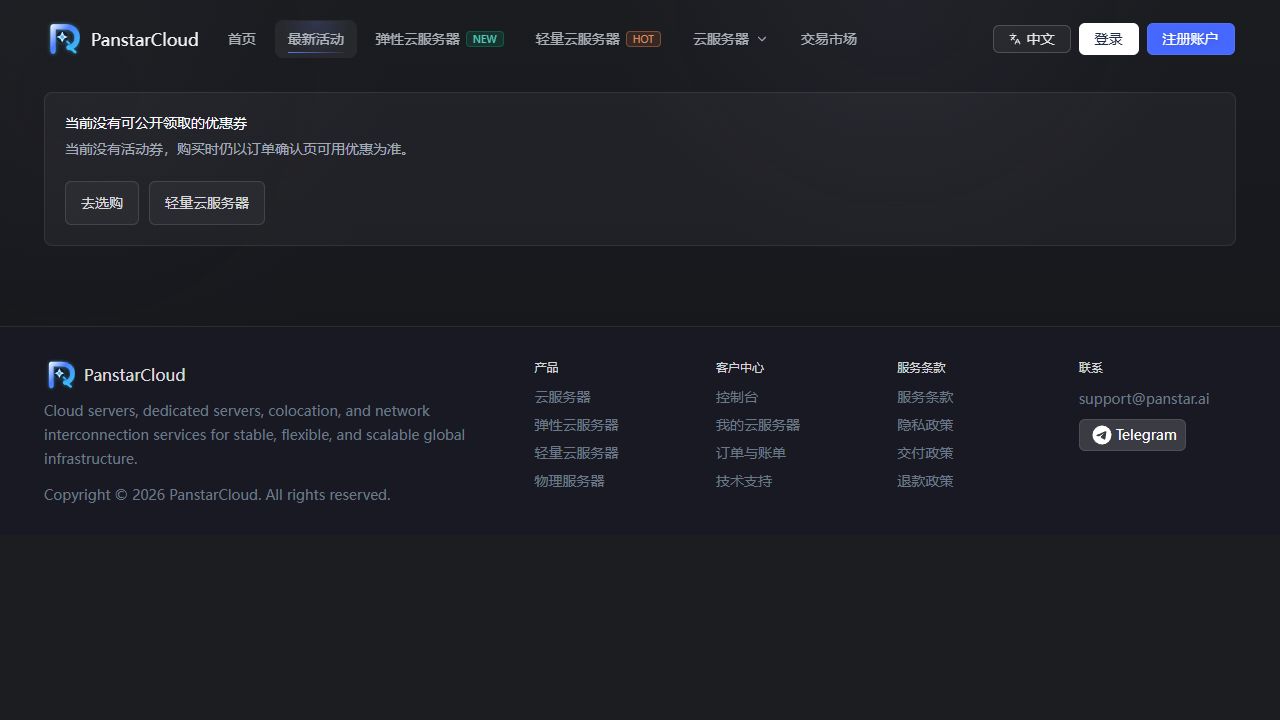
Task: Open footer 订单与账单 link
Action: (751, 453)
